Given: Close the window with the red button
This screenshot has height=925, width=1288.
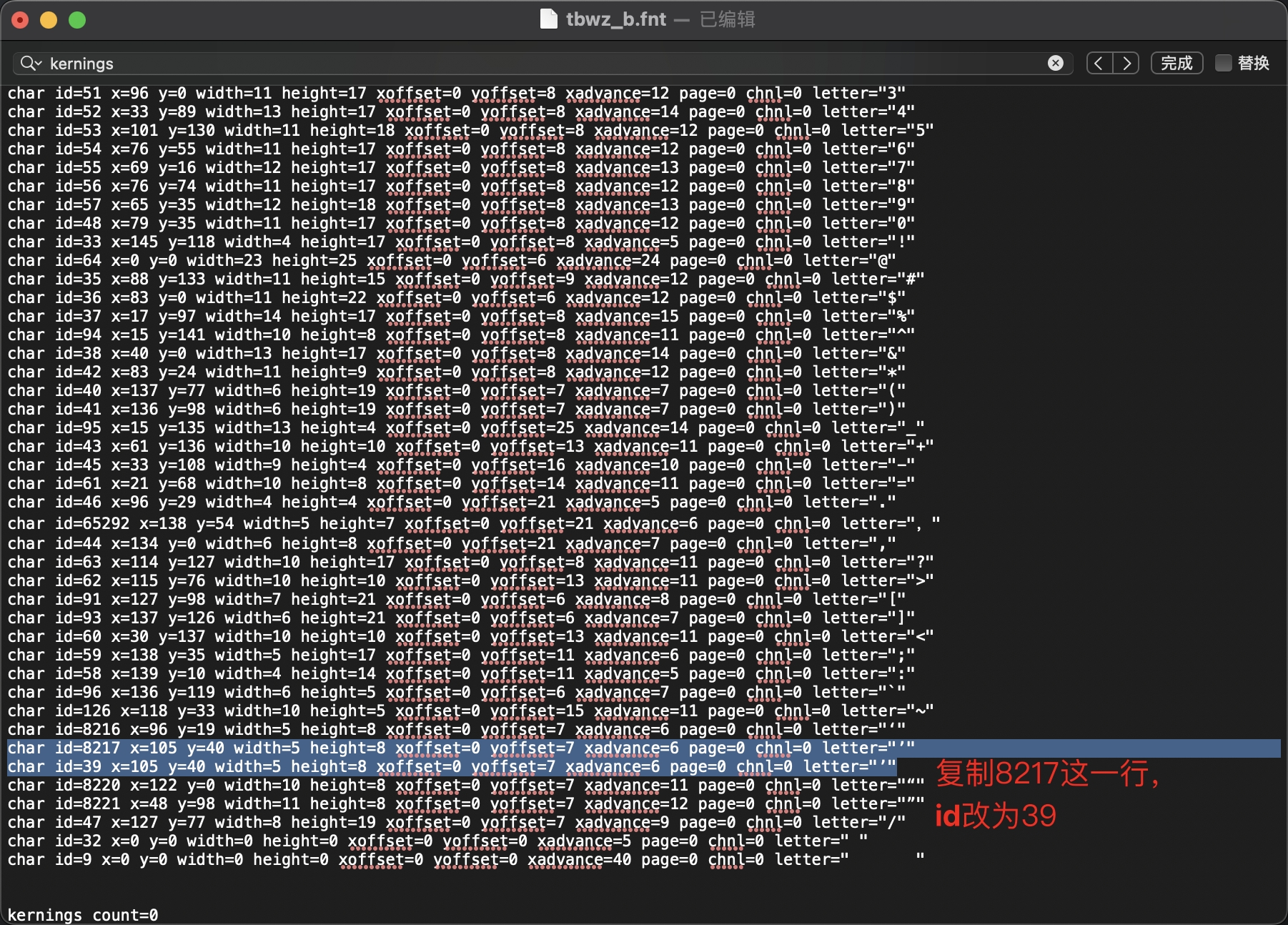Looking at the screenshot, I should pos(20,20).
